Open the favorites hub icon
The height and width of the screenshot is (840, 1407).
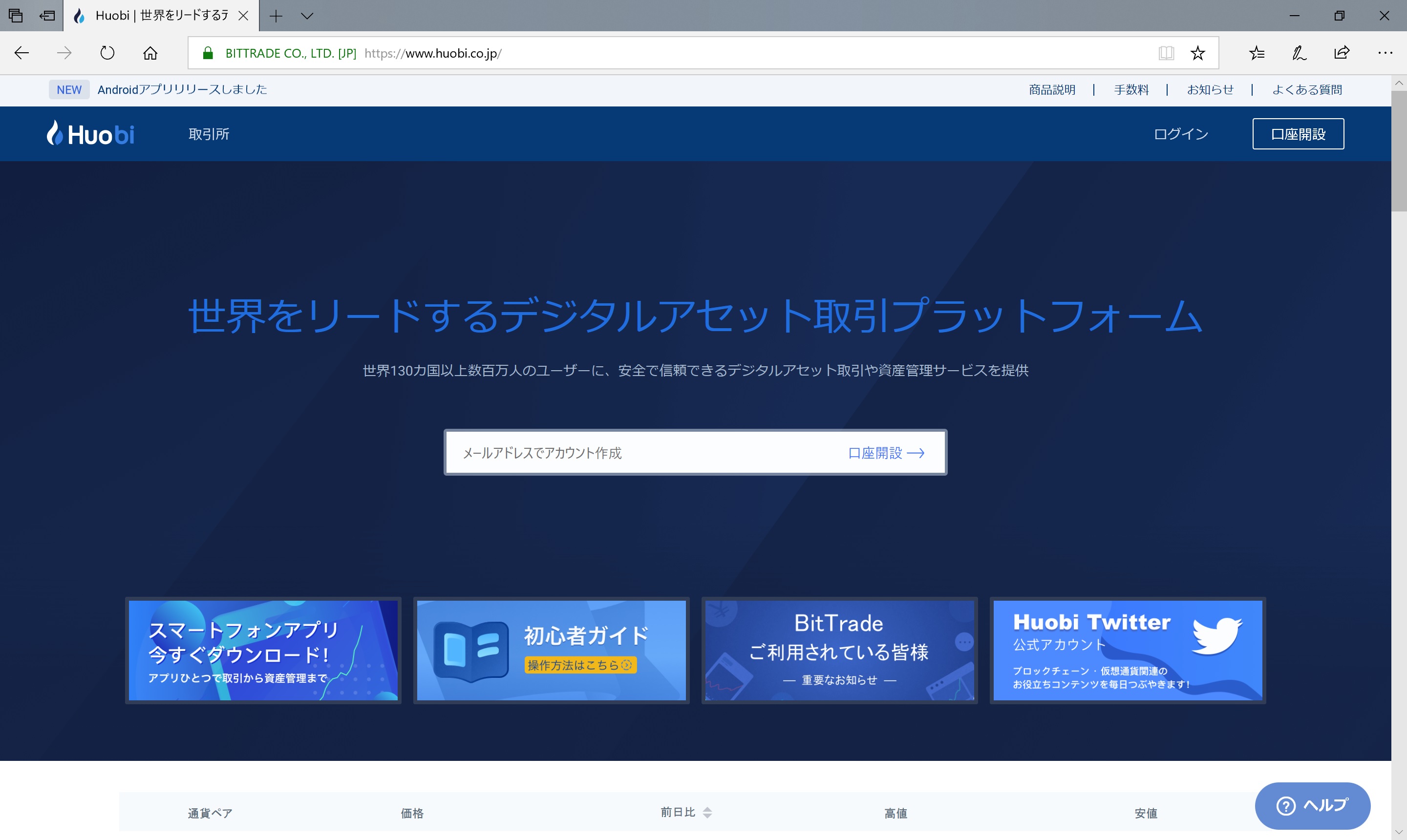[1257, 53]
